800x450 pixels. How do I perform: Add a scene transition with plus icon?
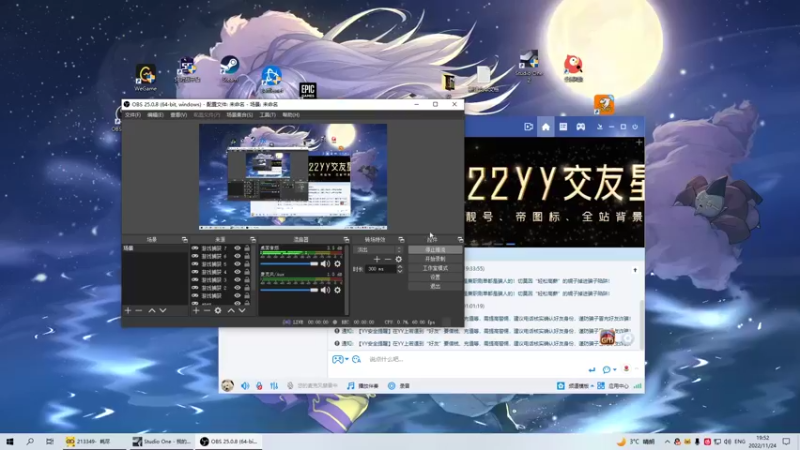377,259
